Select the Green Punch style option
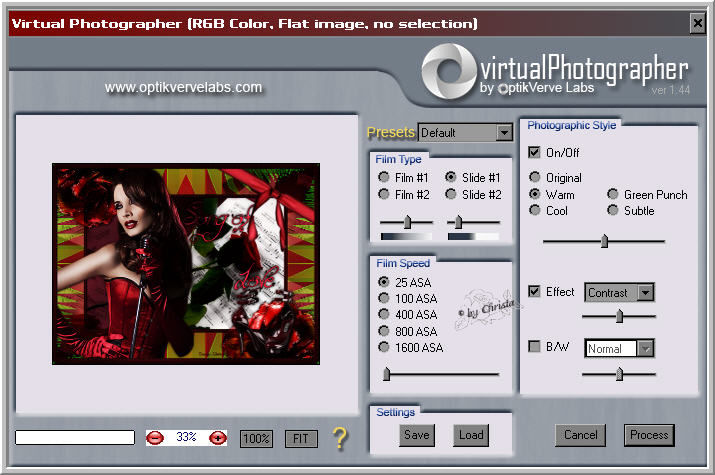The image size is (715, 475). pyautogui.click(x=613, y=194)
